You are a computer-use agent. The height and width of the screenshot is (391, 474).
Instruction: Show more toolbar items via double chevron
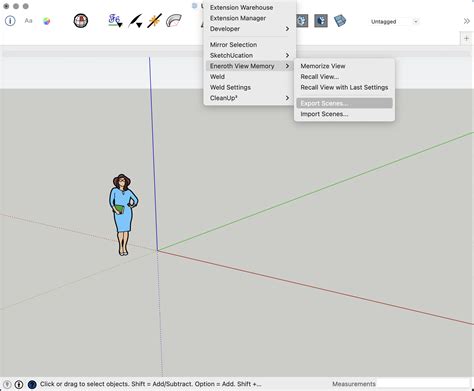(467, 21)
